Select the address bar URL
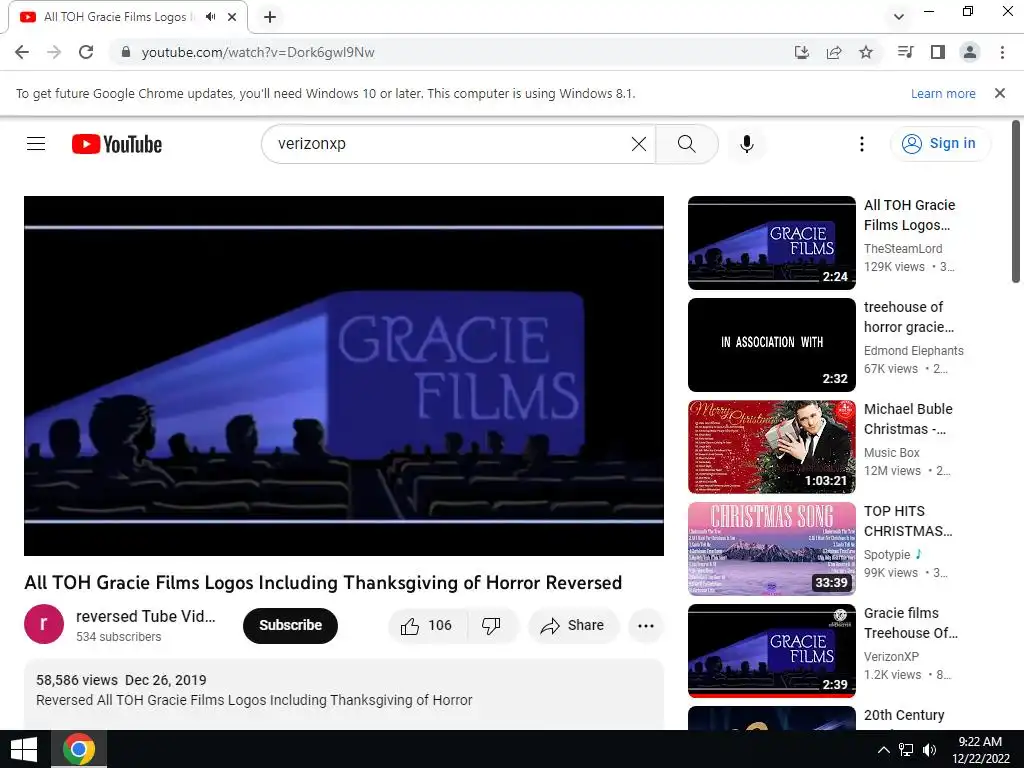This screenshot has width=1024, height=768. point(258,52)
